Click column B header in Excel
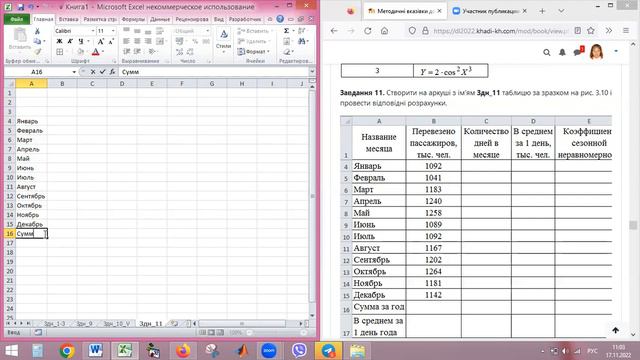Image resolution: width=640 pixels, height=360 pixels. (62, 84)
